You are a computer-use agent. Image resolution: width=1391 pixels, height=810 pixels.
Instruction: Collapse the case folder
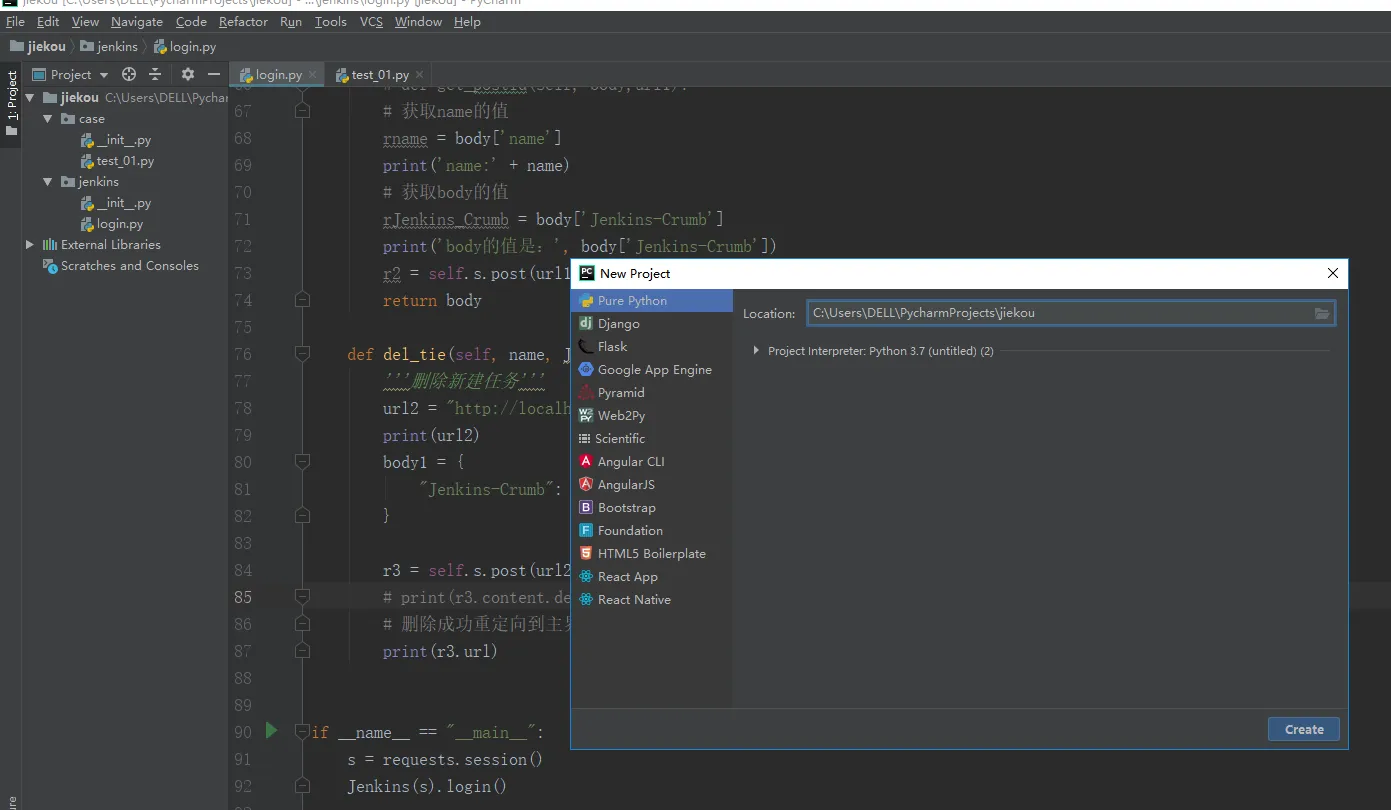tap(47, 119)
